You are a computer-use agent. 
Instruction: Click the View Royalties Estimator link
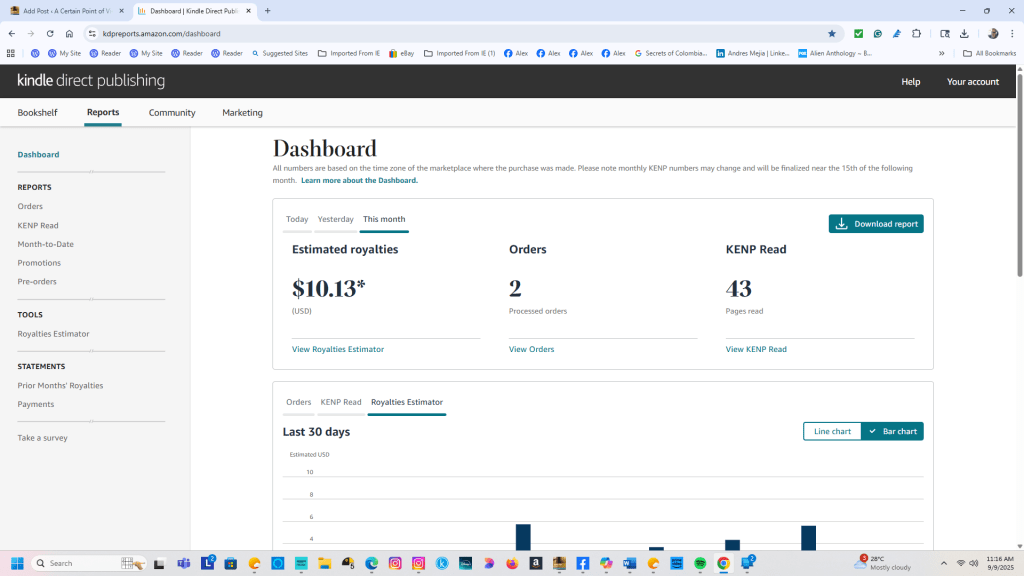point(338,349)
